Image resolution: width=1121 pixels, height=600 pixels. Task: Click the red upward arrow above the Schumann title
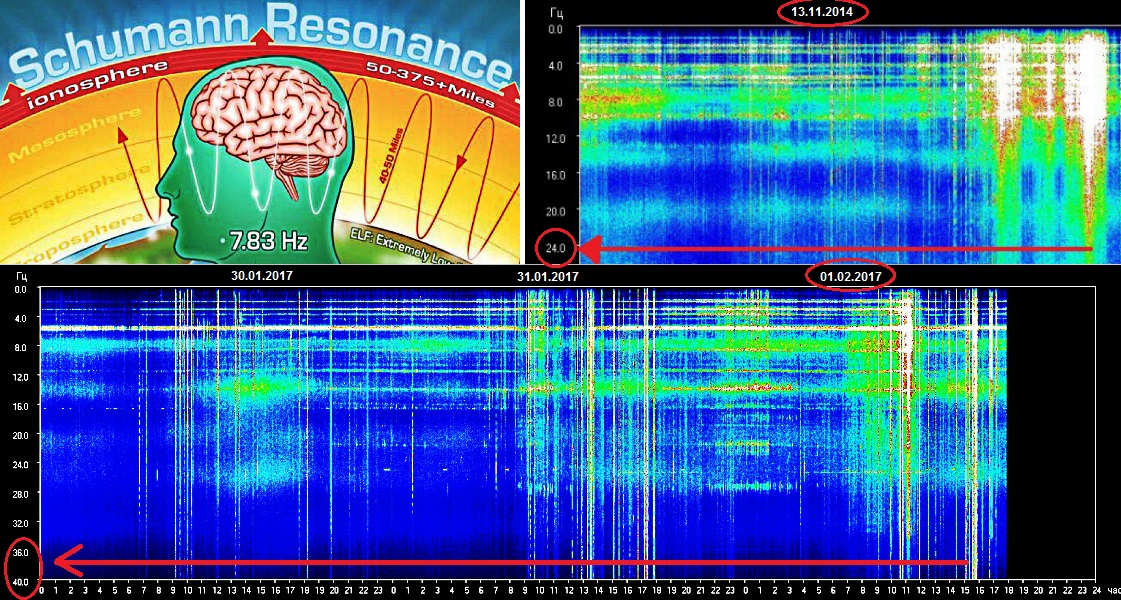(262, 36)
